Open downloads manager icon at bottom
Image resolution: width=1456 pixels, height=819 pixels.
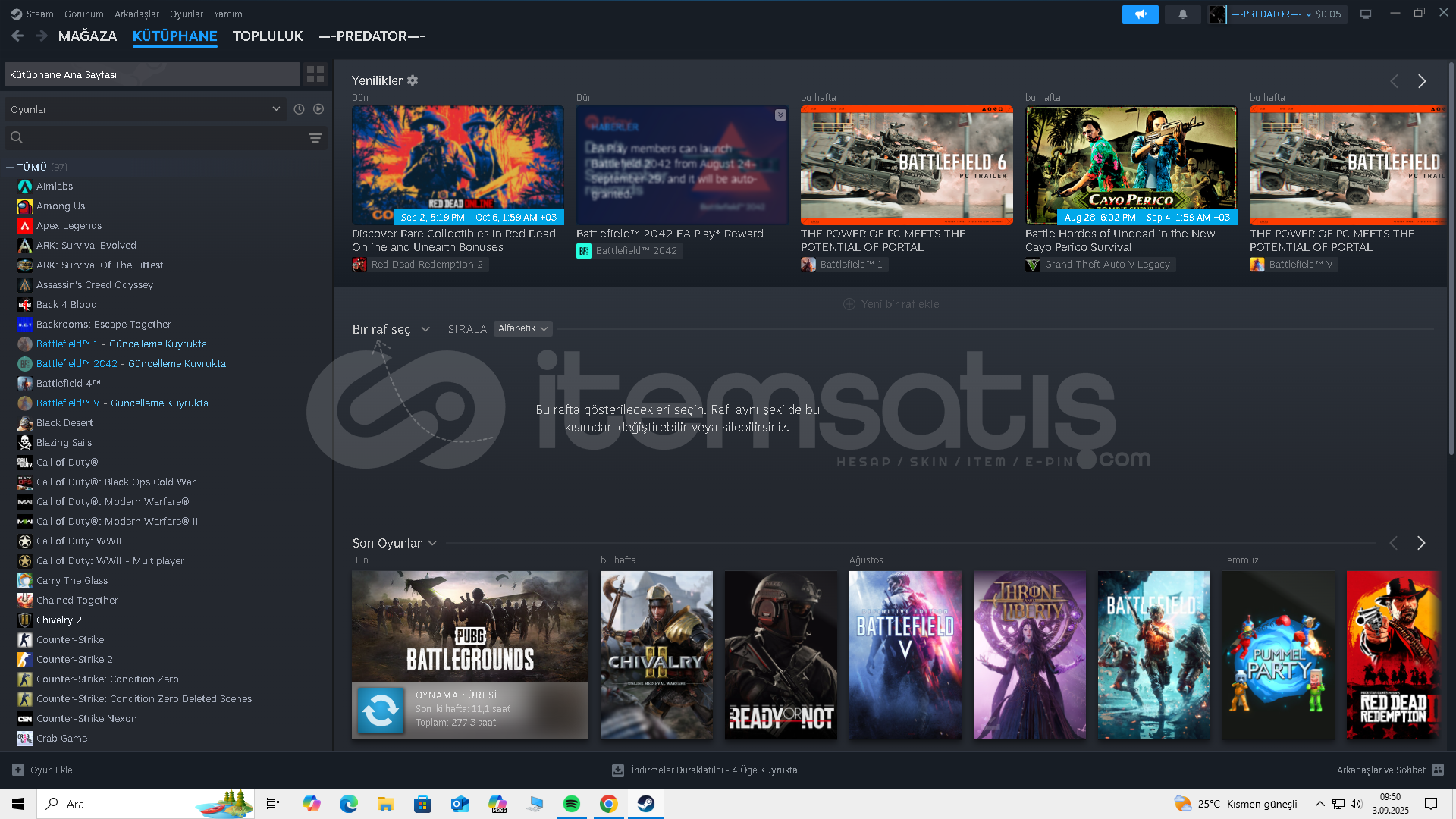tap(618, 770)
